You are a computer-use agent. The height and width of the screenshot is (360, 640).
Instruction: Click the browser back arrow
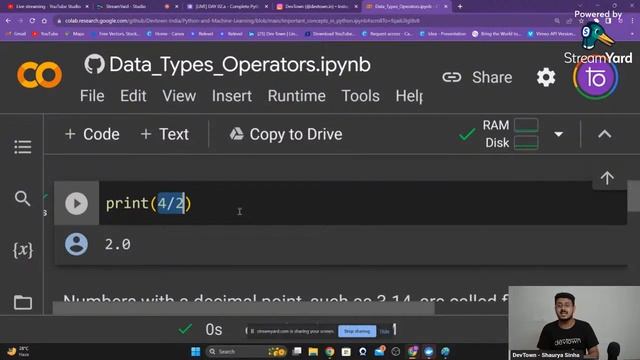coord(9,20)
